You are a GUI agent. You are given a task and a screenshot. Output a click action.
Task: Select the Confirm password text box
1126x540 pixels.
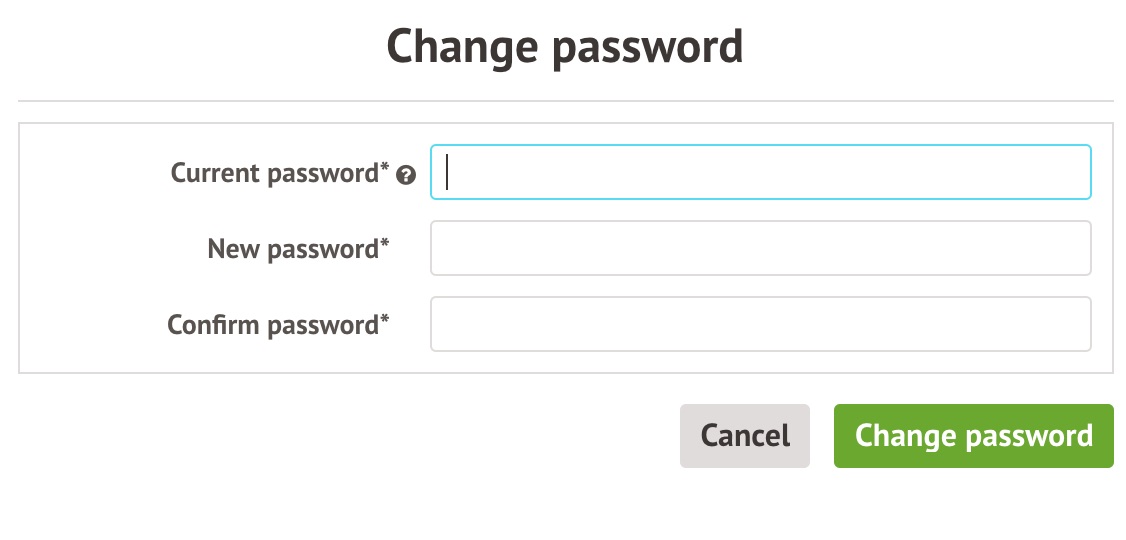(x=760, y=324)
